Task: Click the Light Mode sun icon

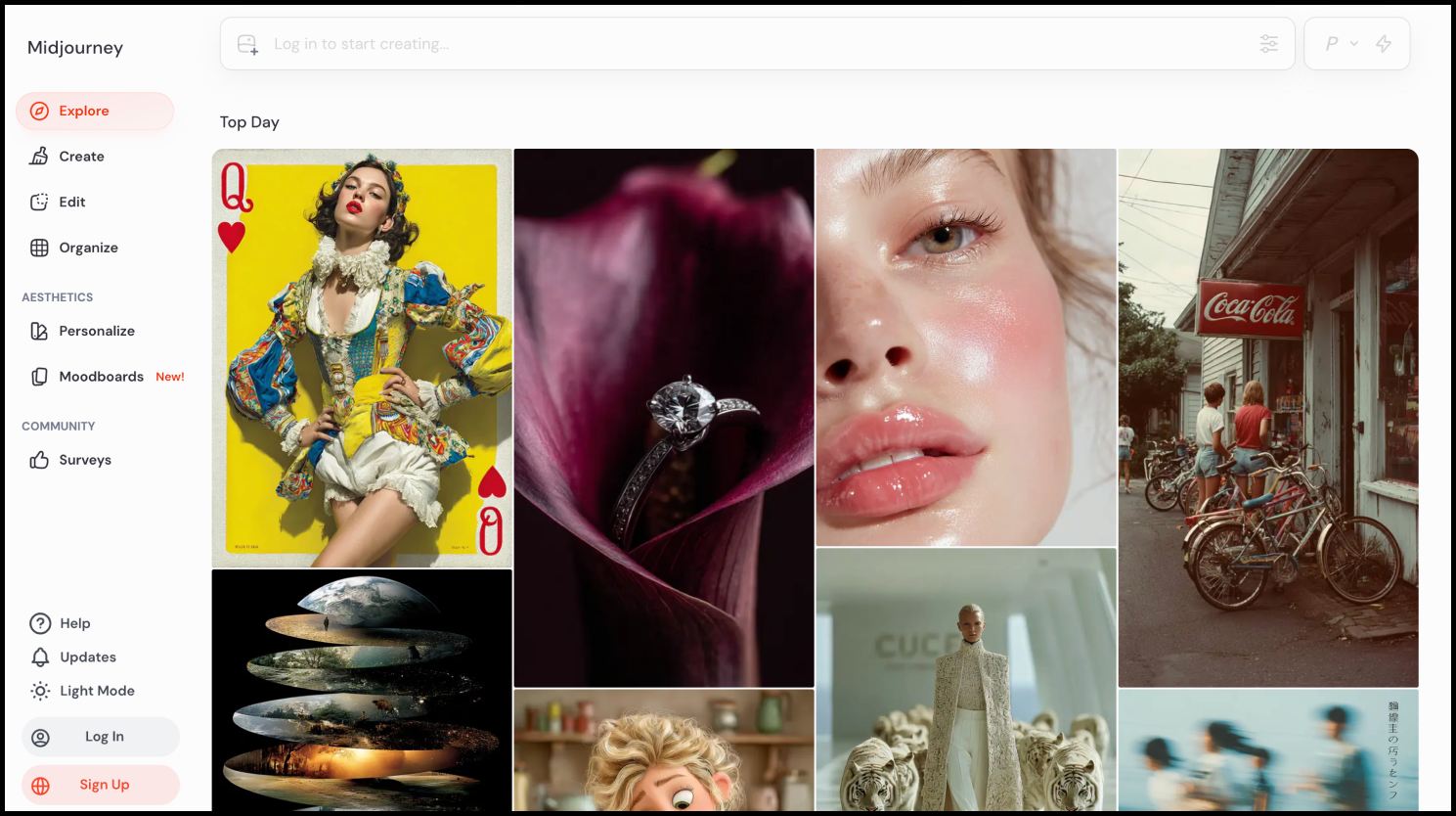Action: [x=40, y=691]
